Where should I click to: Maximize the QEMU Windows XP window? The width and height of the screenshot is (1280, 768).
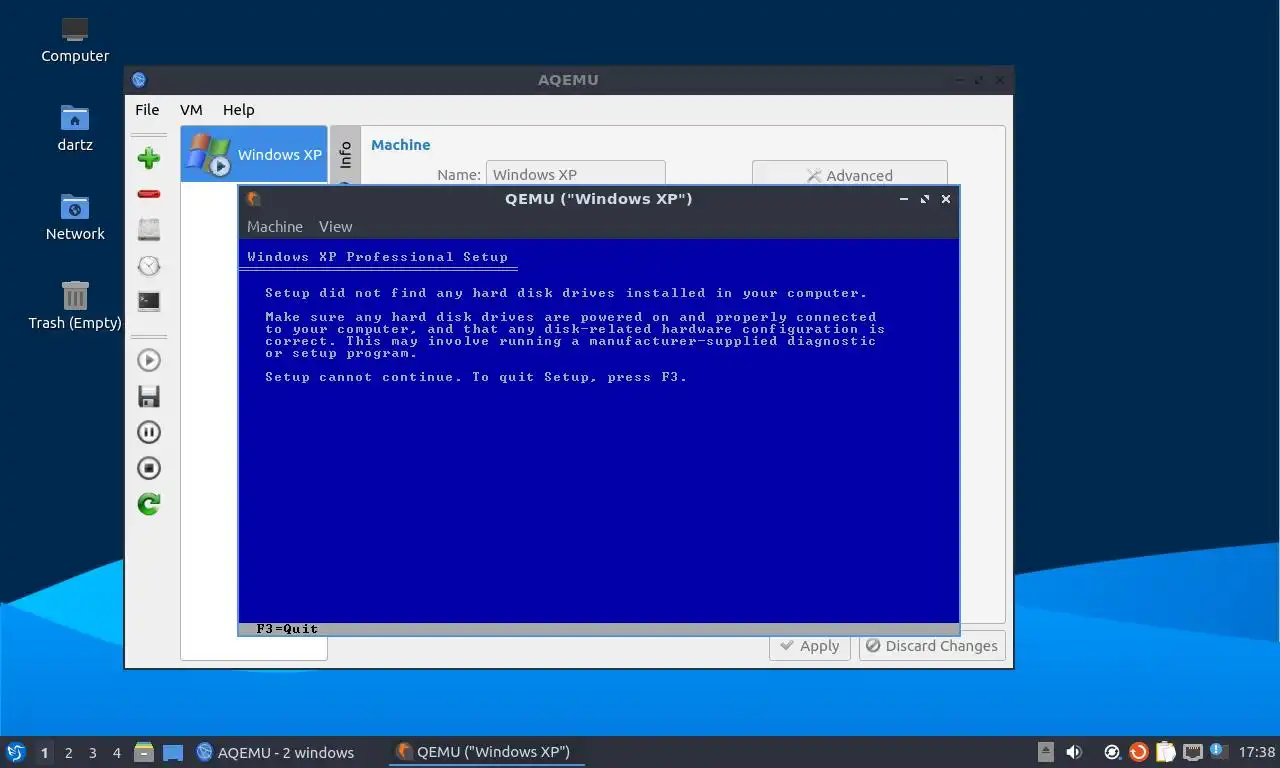pos(925,199)
